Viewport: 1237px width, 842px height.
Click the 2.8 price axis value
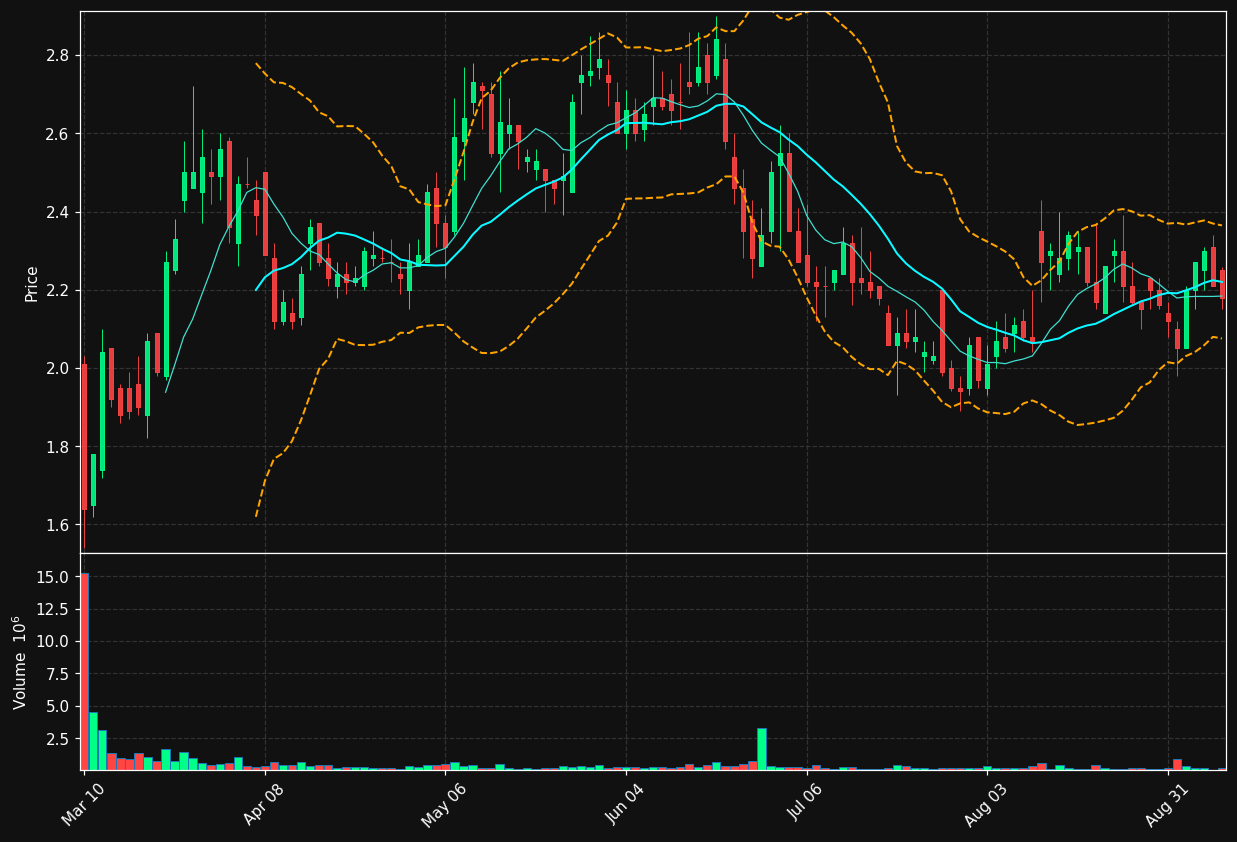[56, 55]
